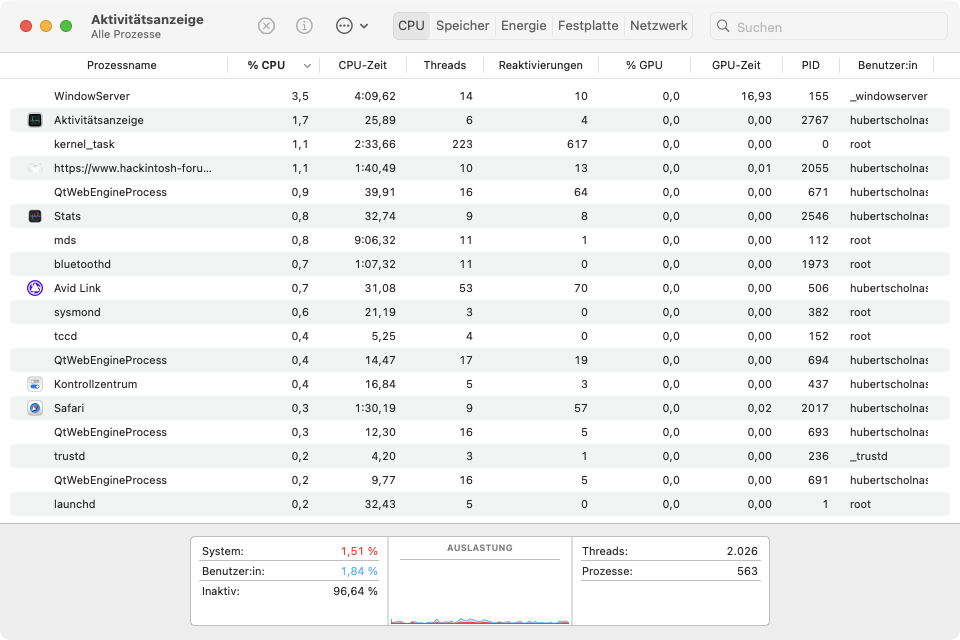Click the Suchen search field
The image size is (960, 640).
click(830, 27)
